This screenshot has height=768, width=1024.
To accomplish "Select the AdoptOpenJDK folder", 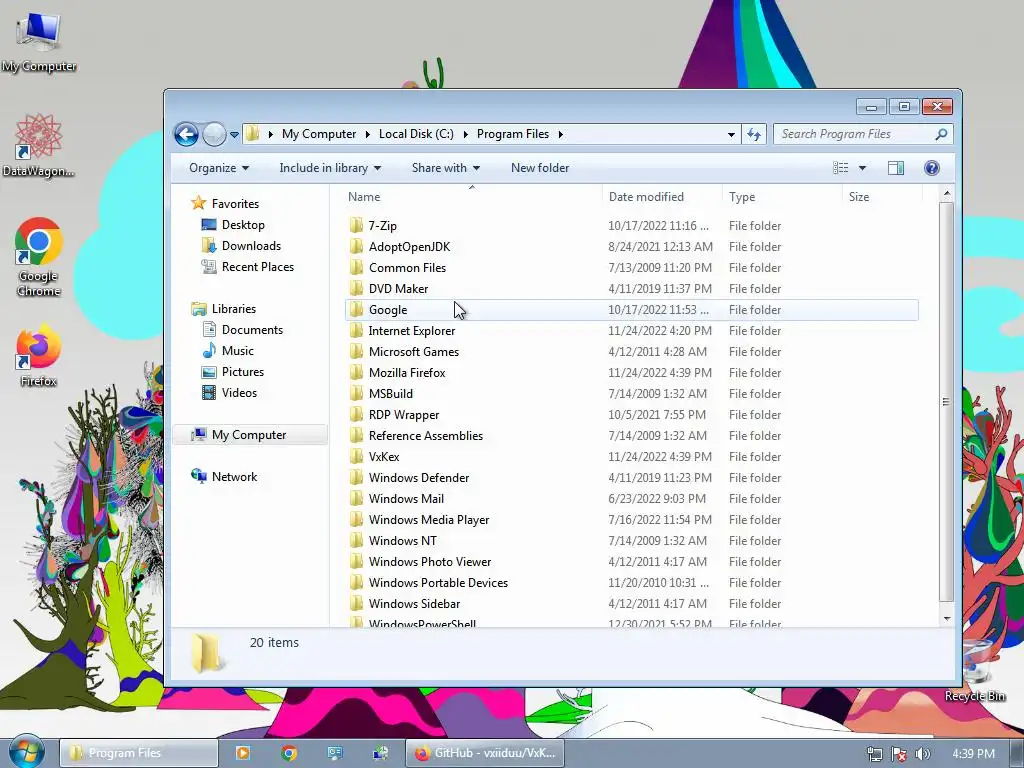I will pos(409,247).
